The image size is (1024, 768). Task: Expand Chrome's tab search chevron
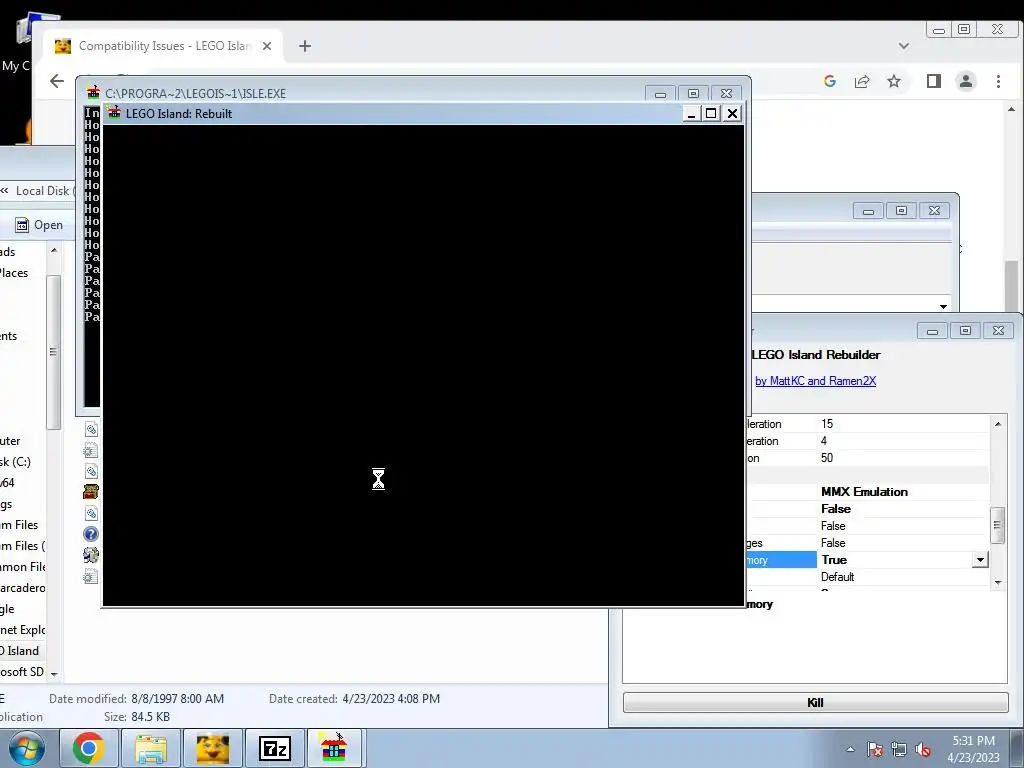tap(904, 46)
